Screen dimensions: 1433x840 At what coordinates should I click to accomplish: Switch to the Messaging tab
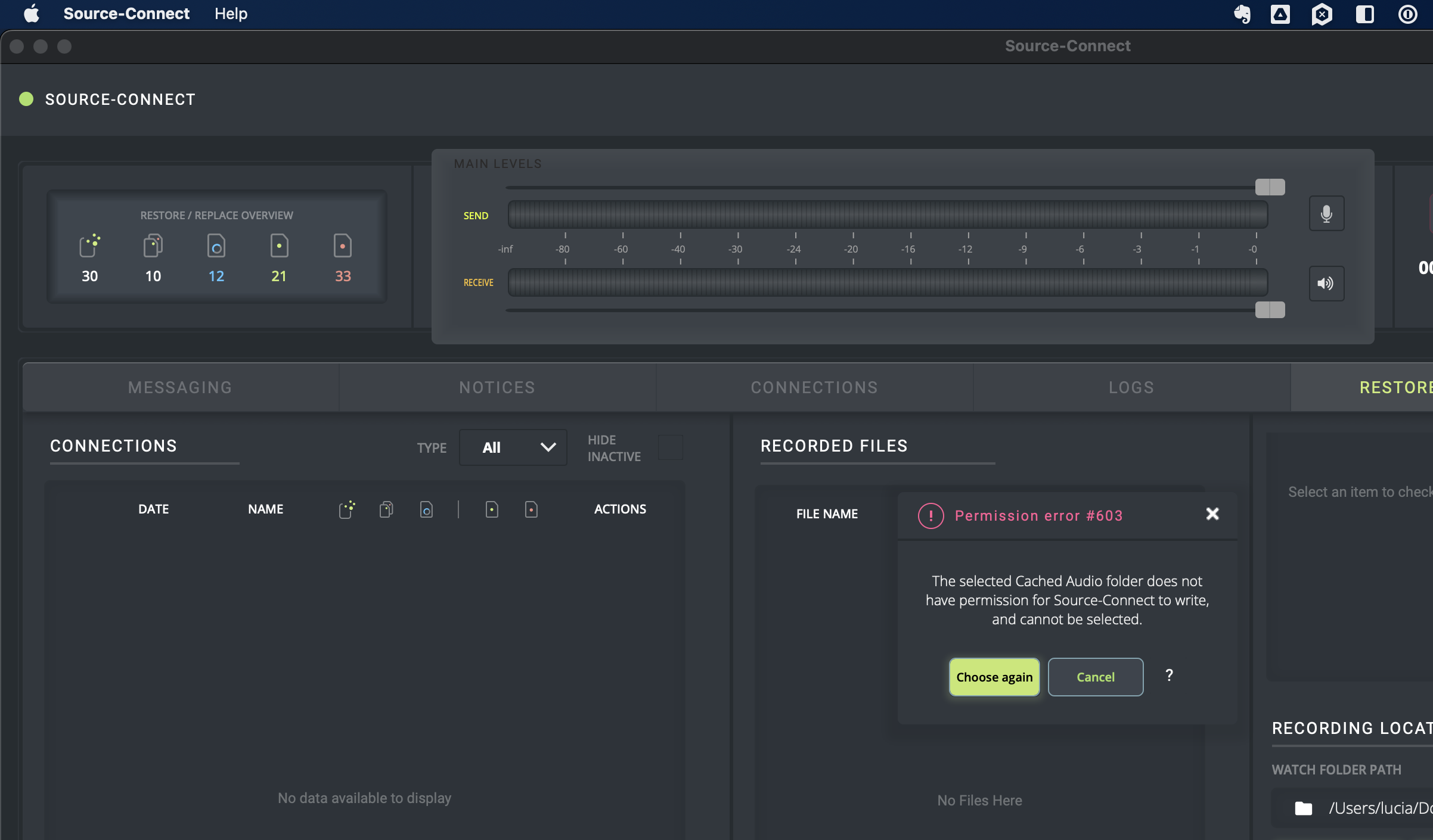tap(180, 388)
